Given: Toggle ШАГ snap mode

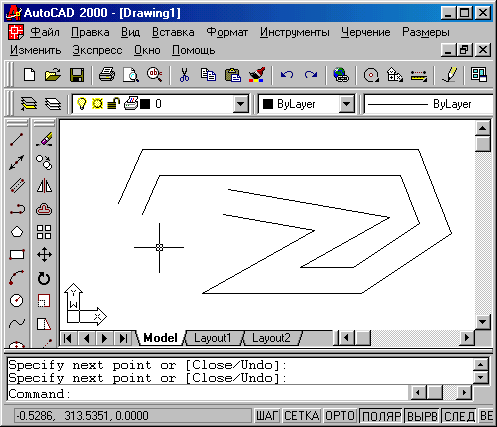Looking at the screenshot, I should [x=267, y=416].
